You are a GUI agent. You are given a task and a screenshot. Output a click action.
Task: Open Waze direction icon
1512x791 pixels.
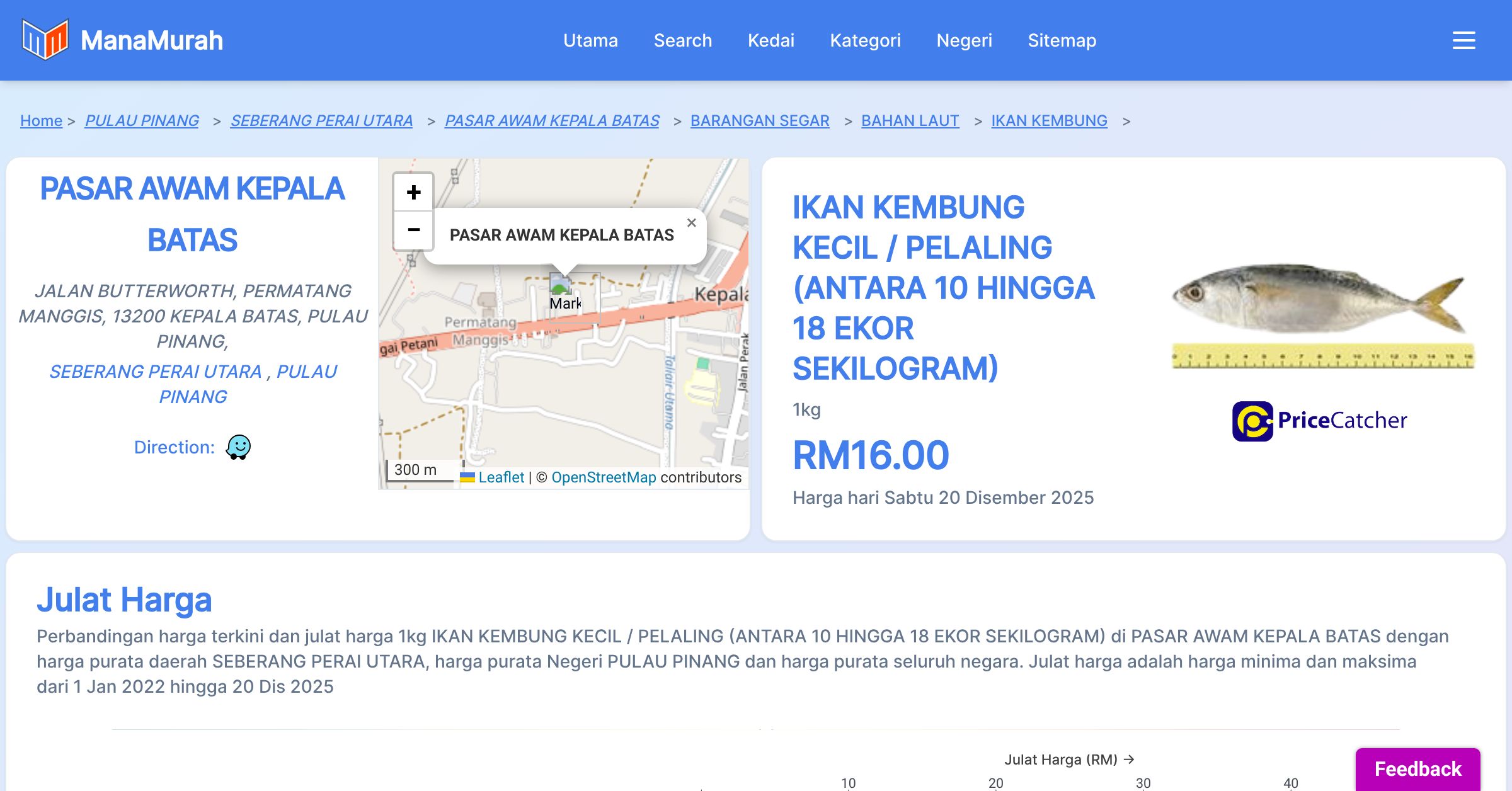point(238,447)
